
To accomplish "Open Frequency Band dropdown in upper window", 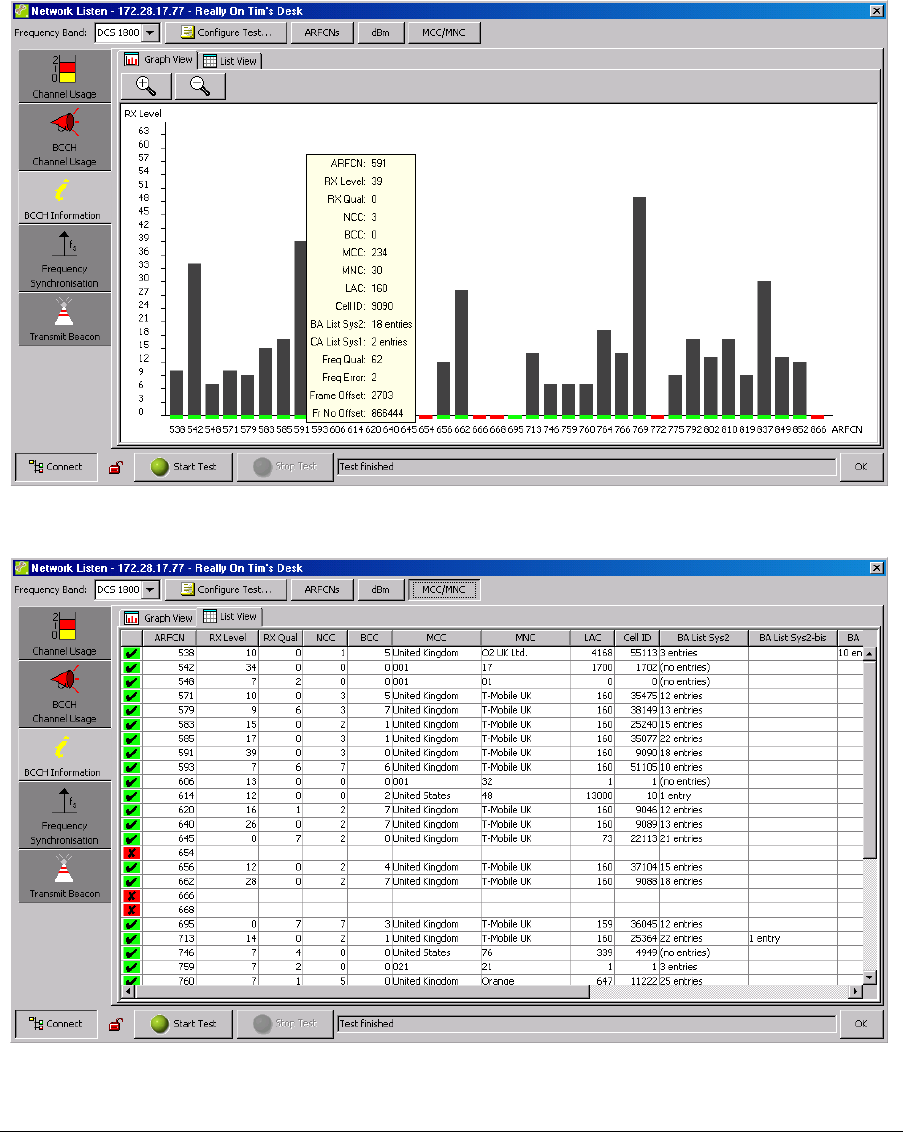I will 150,32.
